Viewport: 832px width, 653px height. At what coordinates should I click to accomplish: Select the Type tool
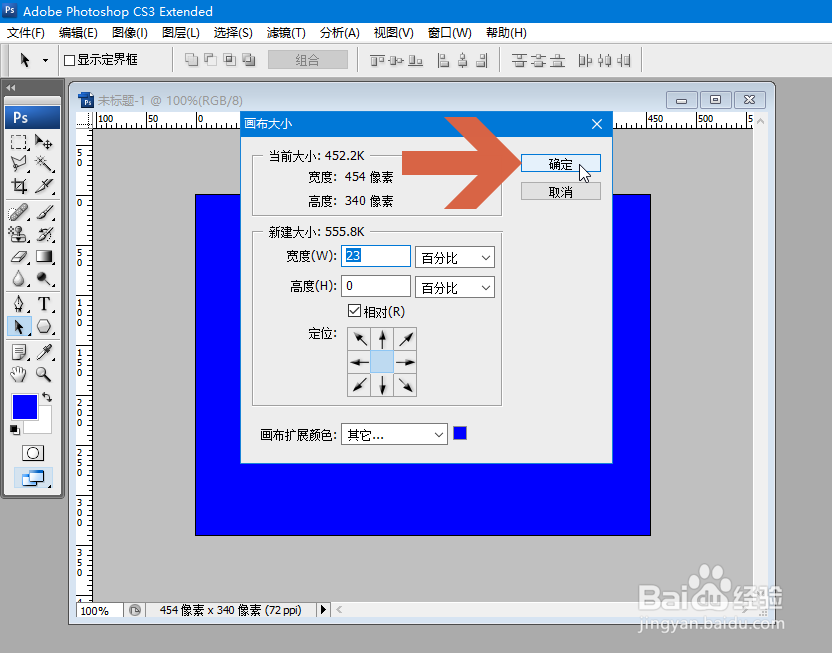tap(44, 304)
